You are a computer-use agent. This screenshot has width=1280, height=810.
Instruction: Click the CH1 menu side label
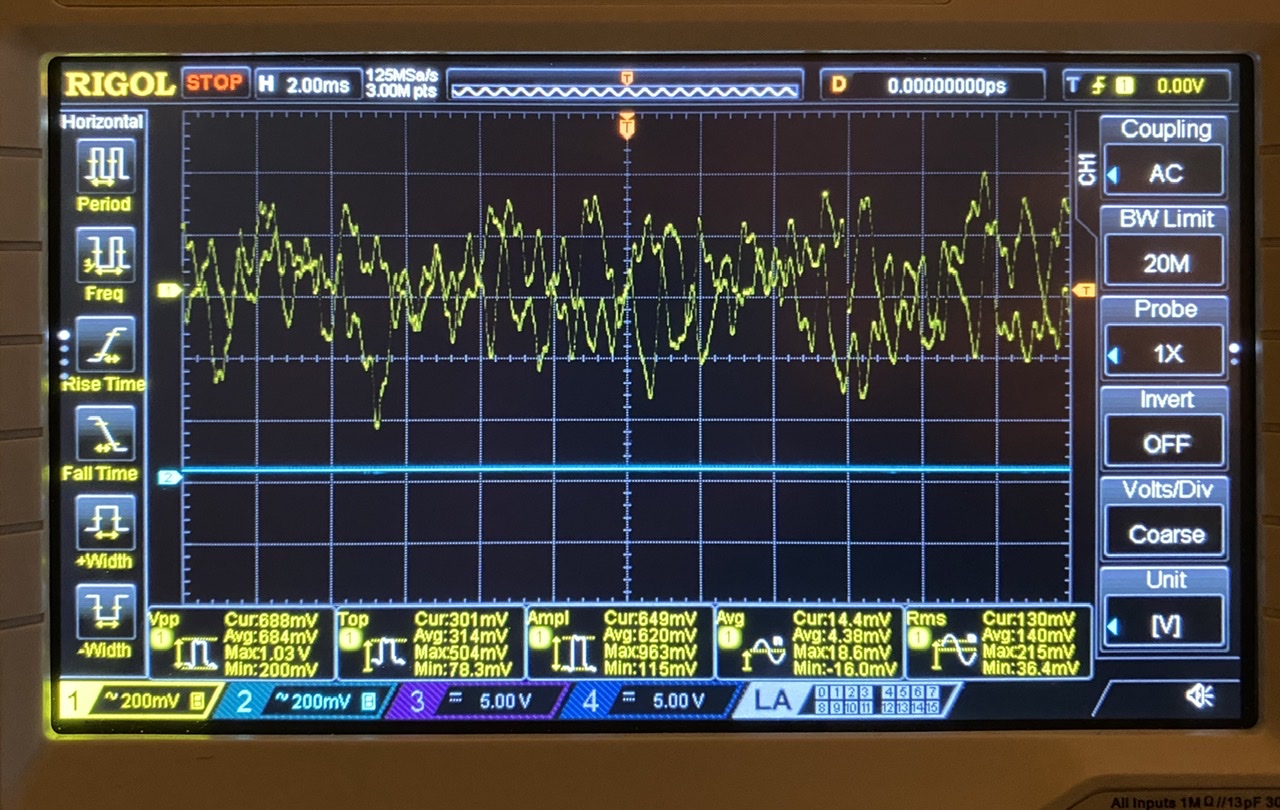[x=1087, y=170]
